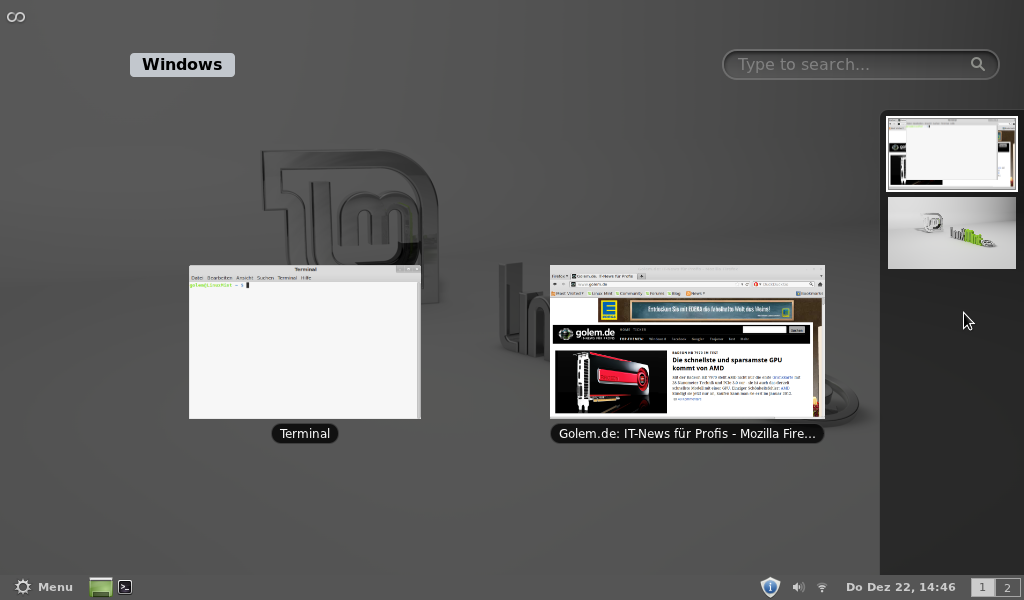The width and height of the screenshot is (1024, 600).
Task: Open the News bookmark folder dropdown
Action: pyautogui.click(x=694, y=292)
